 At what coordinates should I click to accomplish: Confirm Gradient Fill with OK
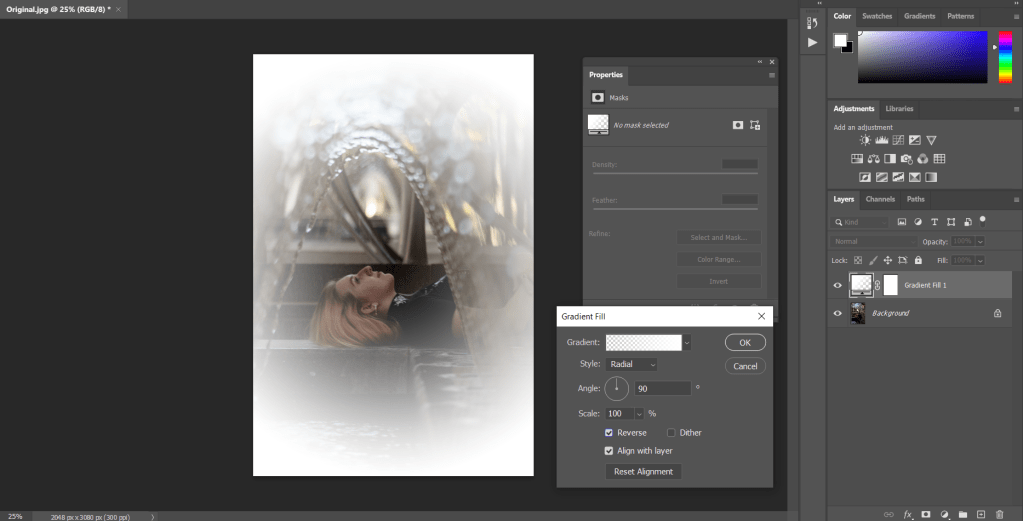coord(744,343)
